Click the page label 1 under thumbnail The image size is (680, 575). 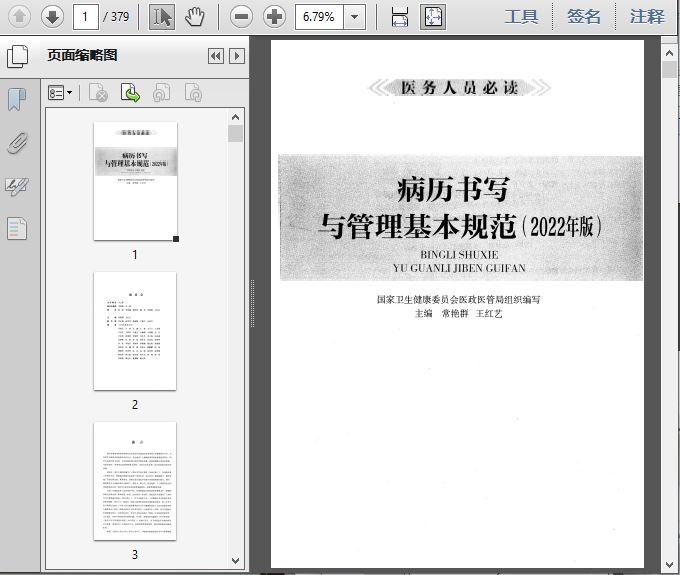pos(135,255)
